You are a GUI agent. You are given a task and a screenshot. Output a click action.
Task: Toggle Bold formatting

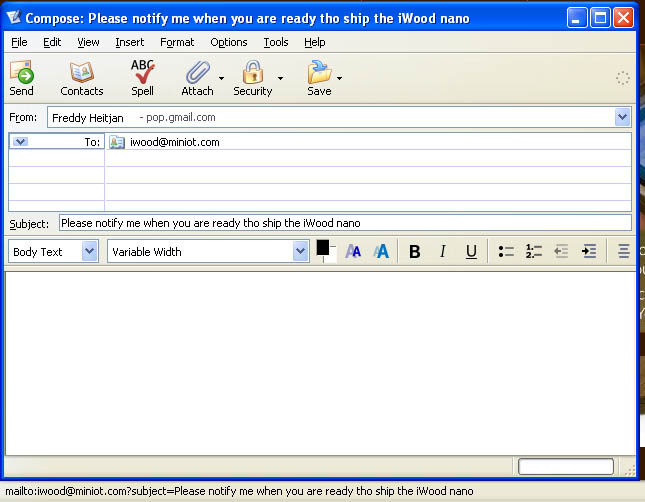coord(415,251)
